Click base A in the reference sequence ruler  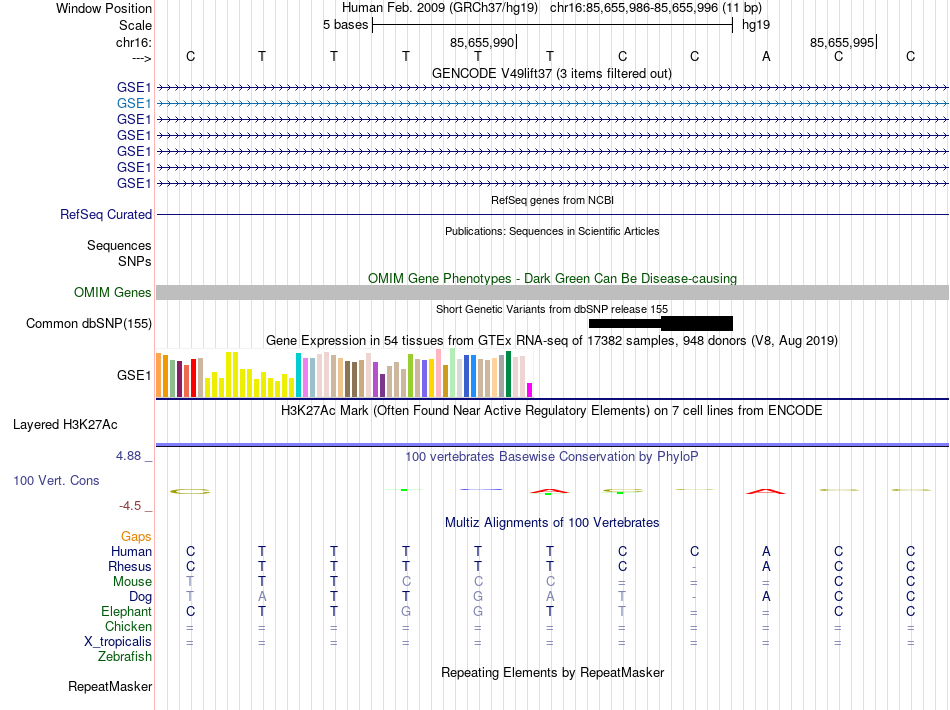coord(766,56)
